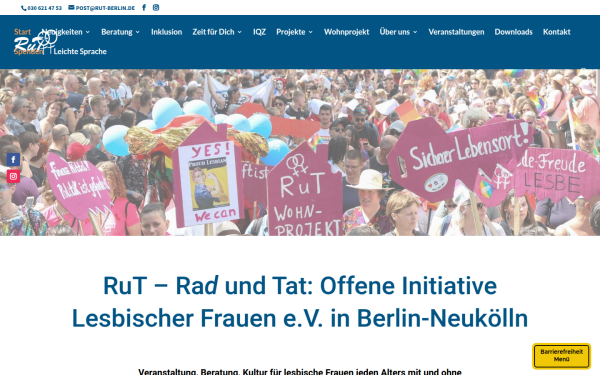Screen dimensions: 600x375
Task: Click the blue Facebook side button
Action: click(x=13, y=159)
